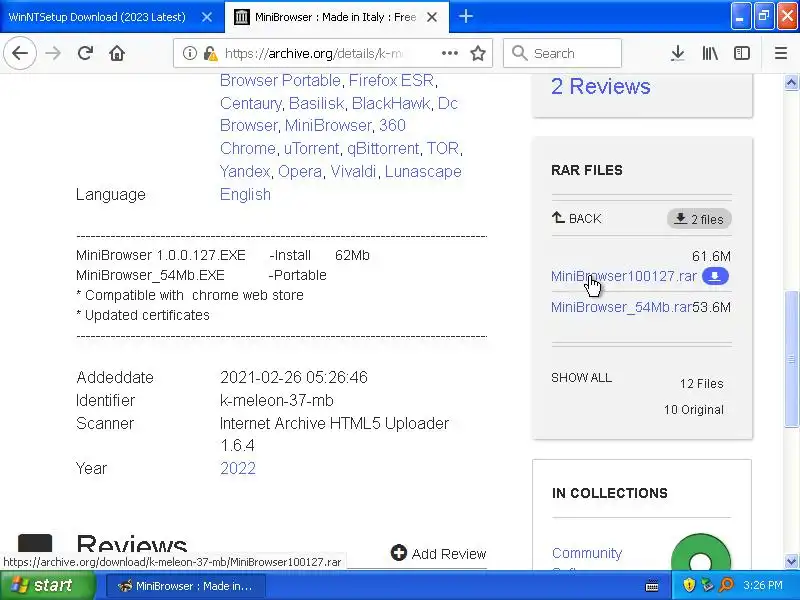Click the k-meleon-37-mb identifier text

coord(277,400)
